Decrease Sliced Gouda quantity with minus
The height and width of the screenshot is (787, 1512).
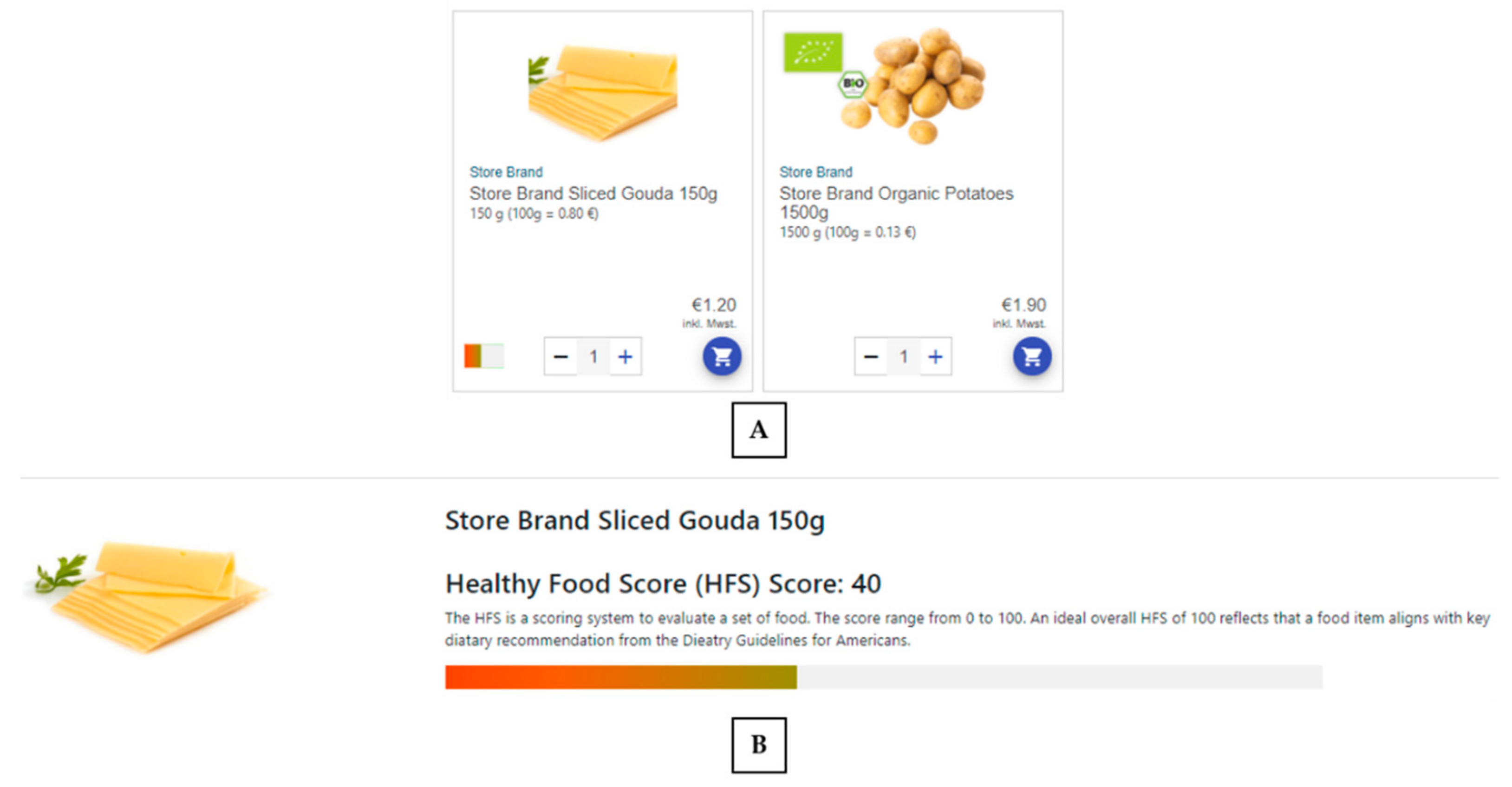[x=560, y=356]
